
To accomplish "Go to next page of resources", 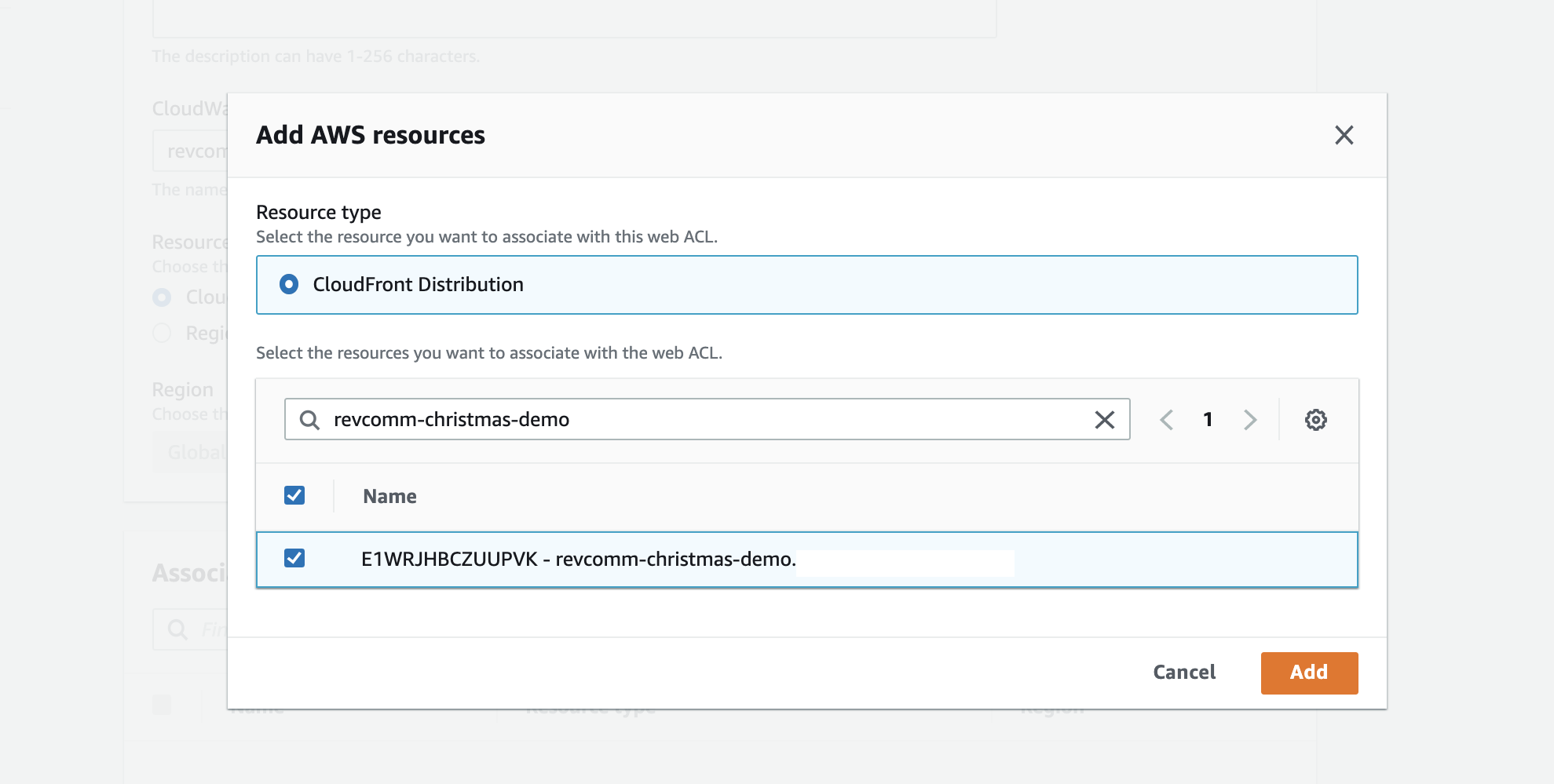I will tap(1250, 420).
